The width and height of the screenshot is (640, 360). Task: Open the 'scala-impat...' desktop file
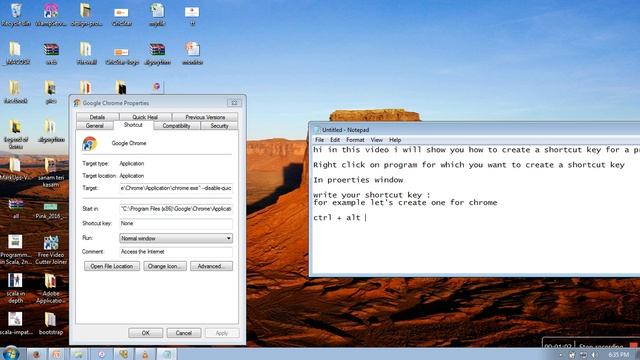tap(16, 323)
